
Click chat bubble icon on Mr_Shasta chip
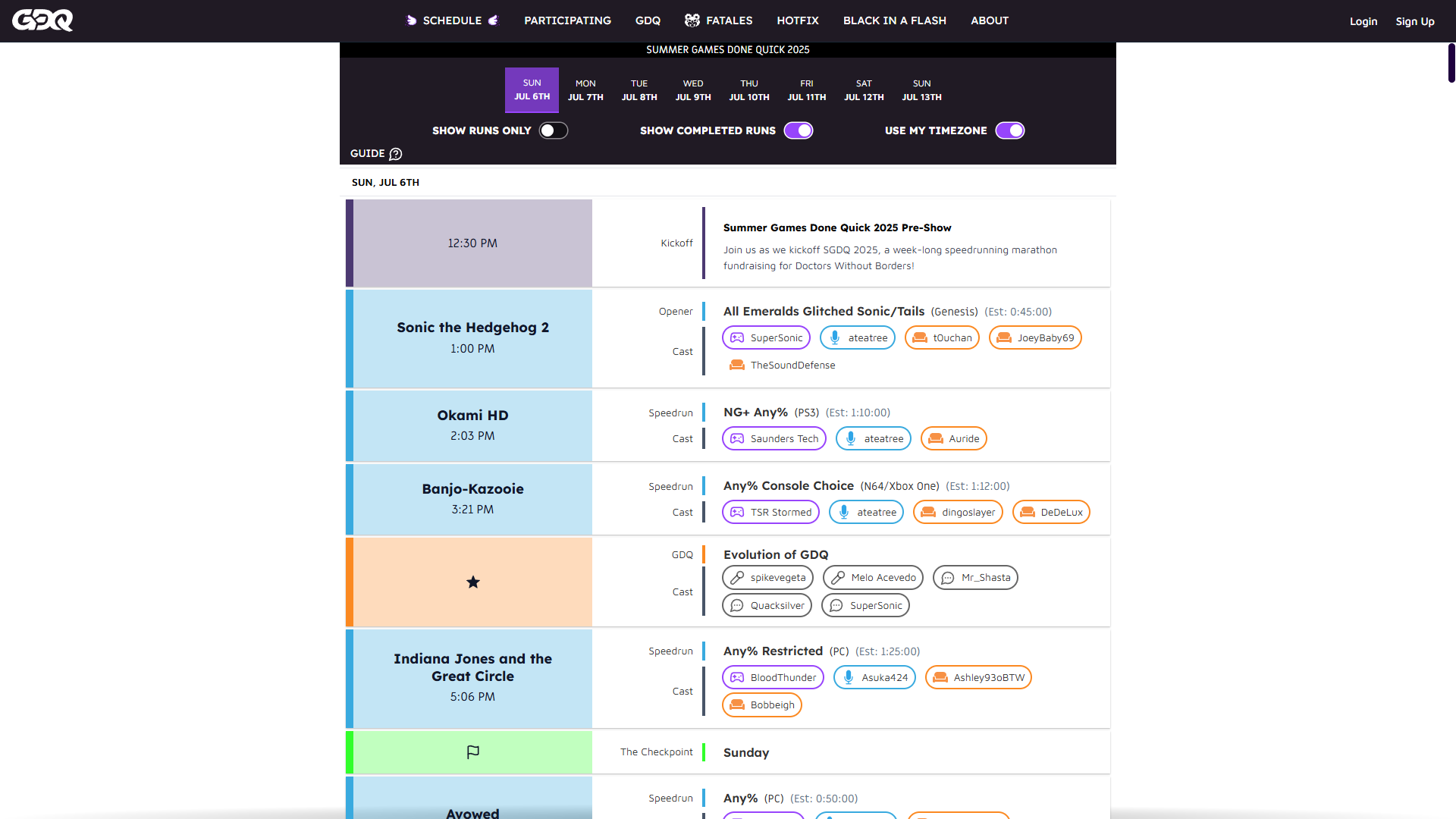pos(948,578)
